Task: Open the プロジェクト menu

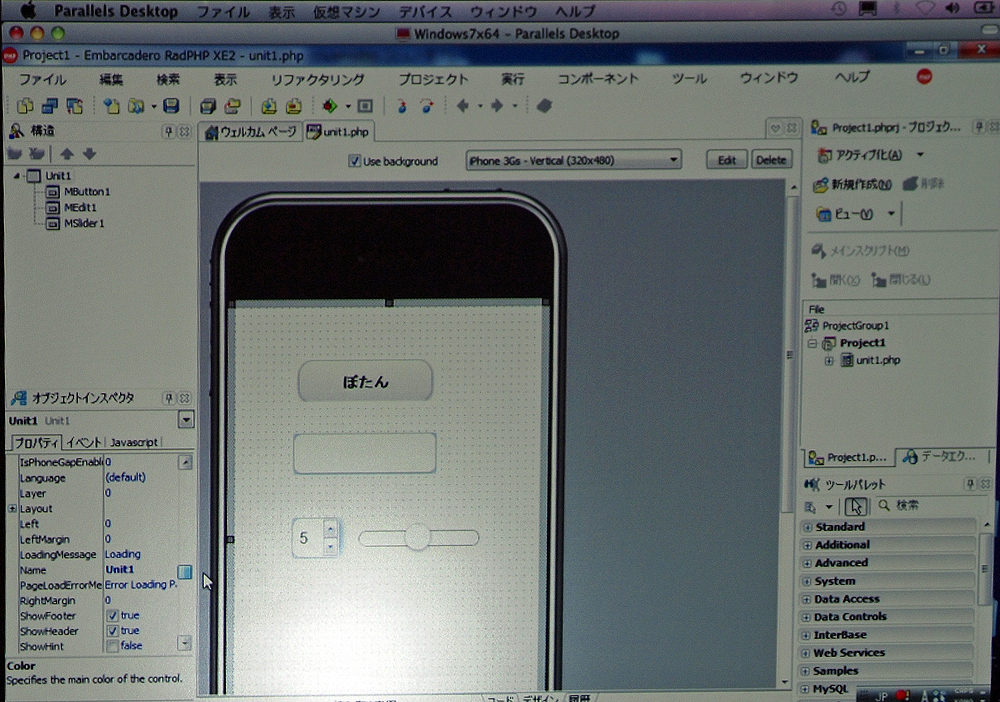Action: [x=434, y=79]
